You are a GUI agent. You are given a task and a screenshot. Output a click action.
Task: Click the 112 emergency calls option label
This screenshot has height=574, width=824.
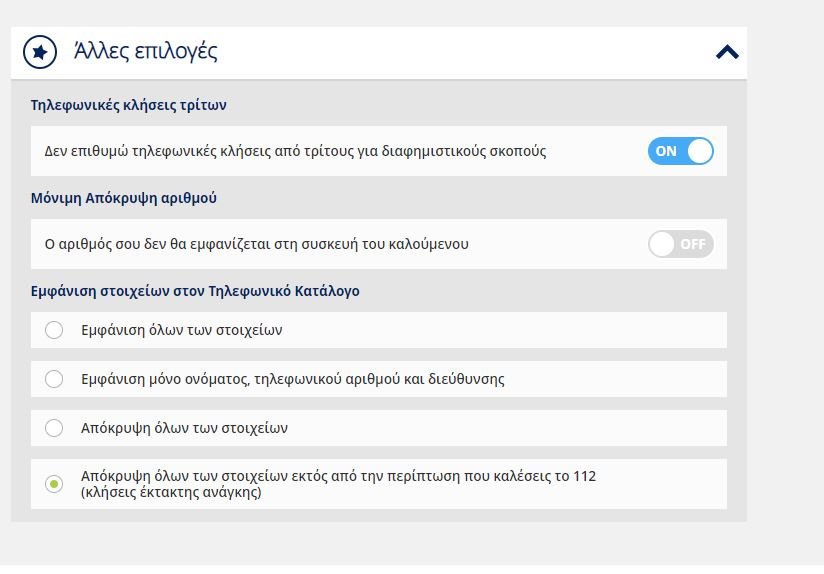(338, 484)
